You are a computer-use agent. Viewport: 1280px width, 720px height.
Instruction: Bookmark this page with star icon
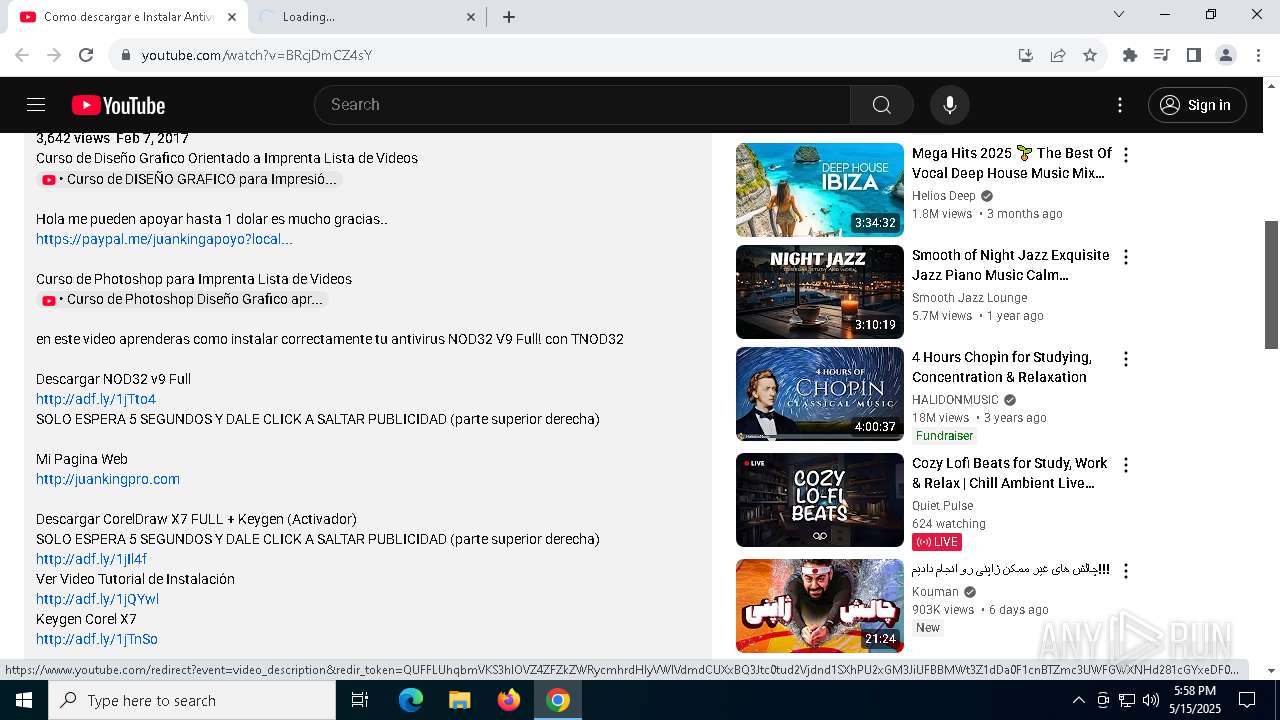tap(1090, 55)
